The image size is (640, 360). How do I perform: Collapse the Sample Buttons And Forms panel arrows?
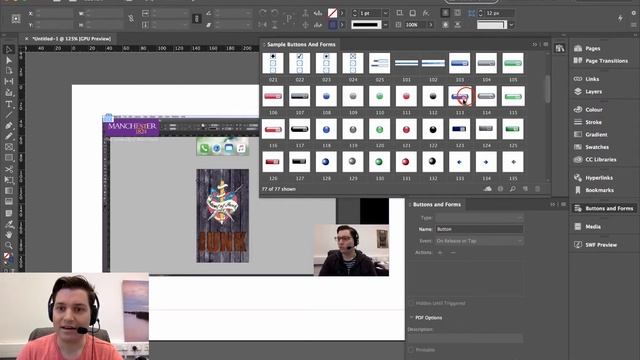point(535,44)
